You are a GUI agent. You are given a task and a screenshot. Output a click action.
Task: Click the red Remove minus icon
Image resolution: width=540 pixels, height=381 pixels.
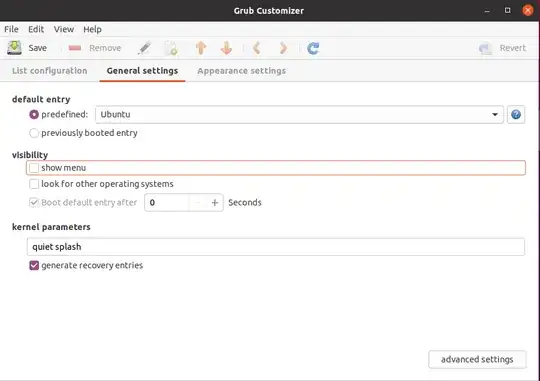click(75, 48)
